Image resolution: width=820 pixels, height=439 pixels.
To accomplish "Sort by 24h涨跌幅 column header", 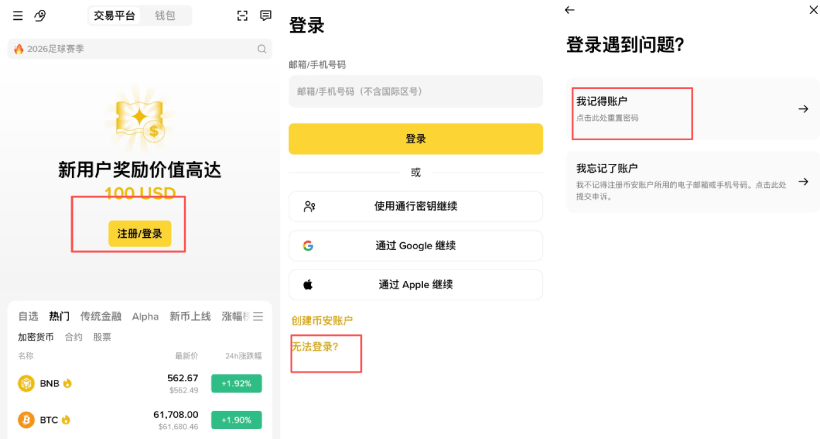I will coord(243,356).
